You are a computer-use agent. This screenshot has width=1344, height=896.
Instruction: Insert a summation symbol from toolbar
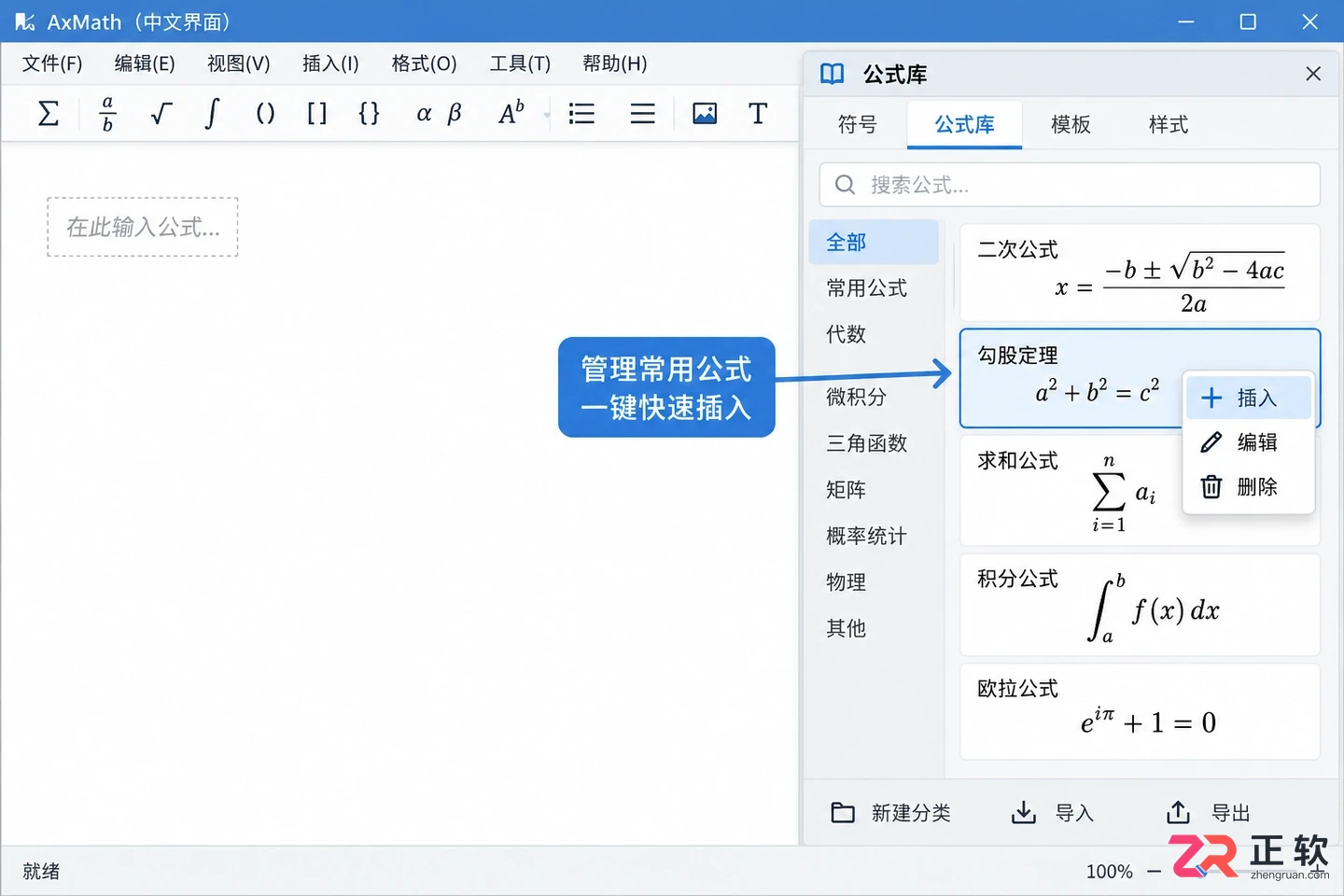pyautogui.click(x=48, y=114)
